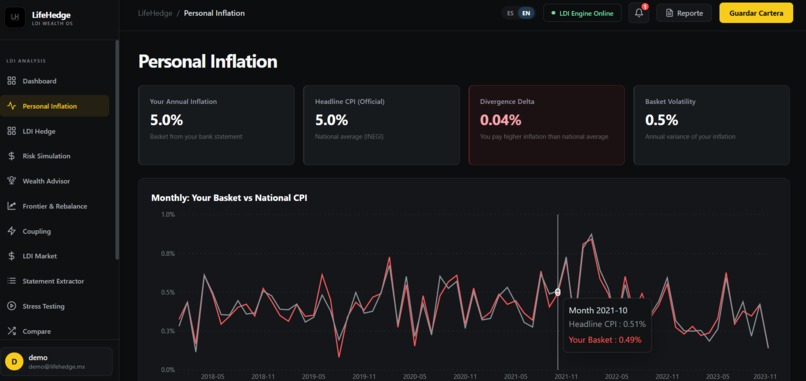Open Risk Simulation from the sidebar
This screenshot has width=806, height=381.
click(x=54, y=156)
